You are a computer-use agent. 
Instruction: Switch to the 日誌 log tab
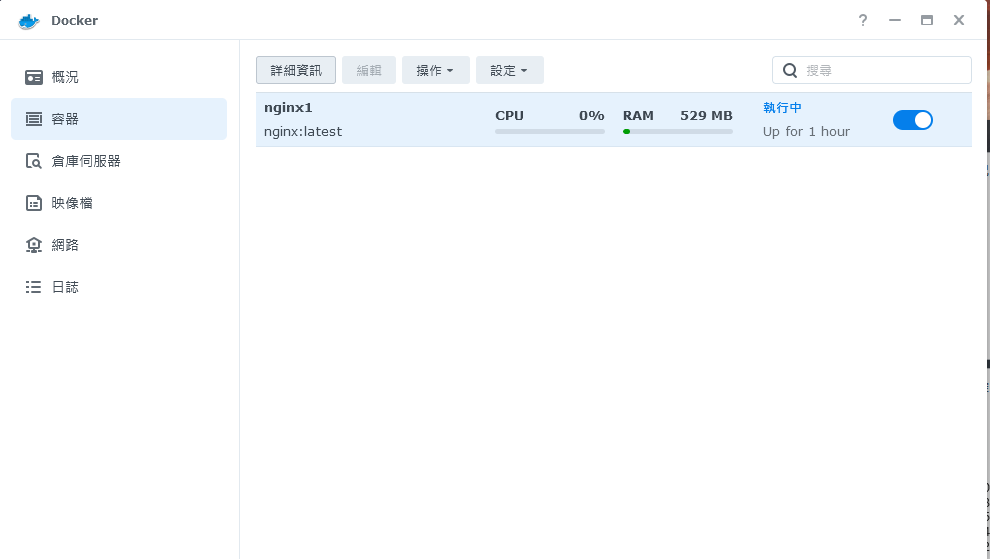pyautogui.click(x=119, y=287)
